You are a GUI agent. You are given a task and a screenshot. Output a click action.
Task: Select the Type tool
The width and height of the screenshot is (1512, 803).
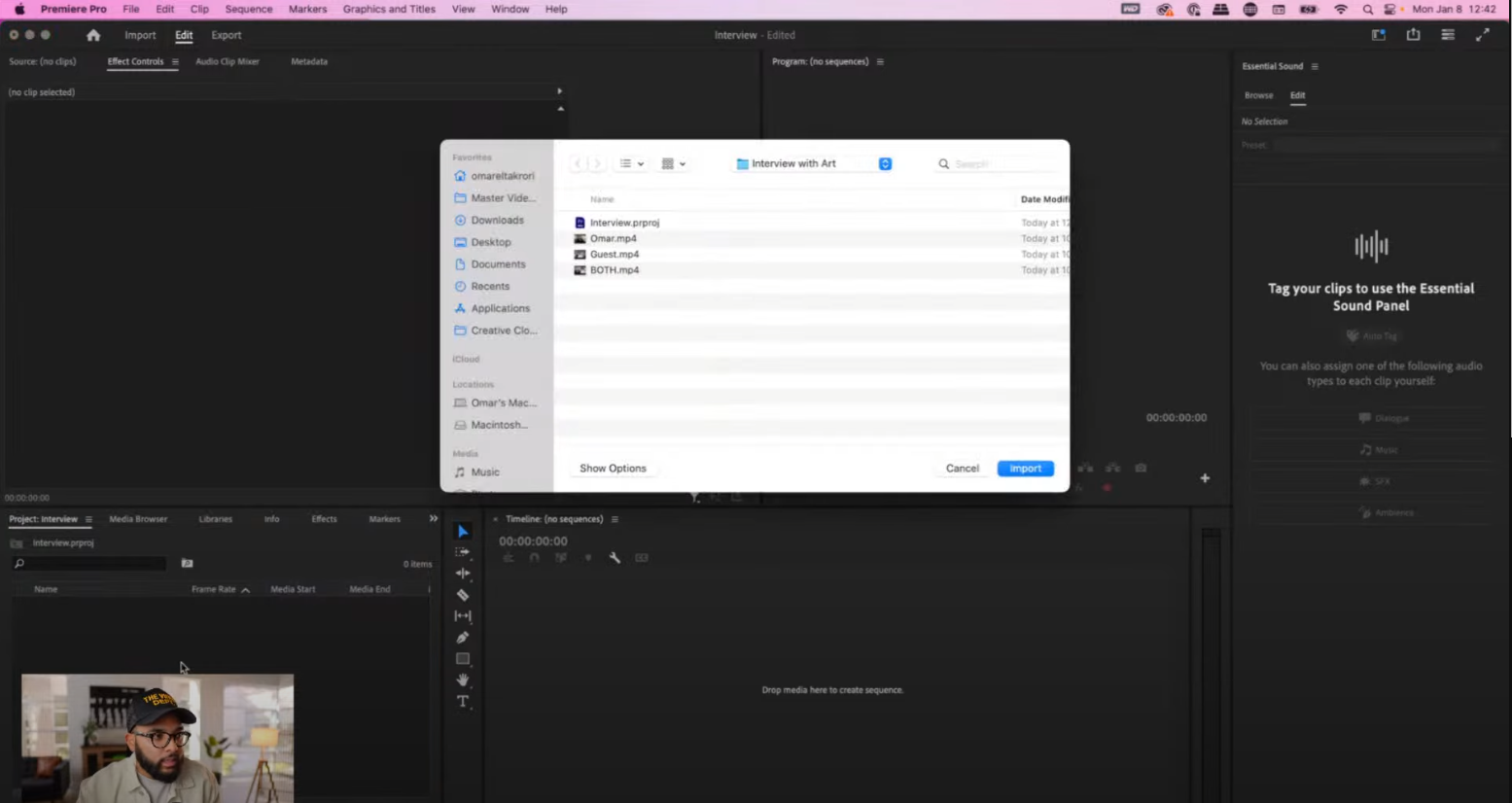[x=463, y=702]
